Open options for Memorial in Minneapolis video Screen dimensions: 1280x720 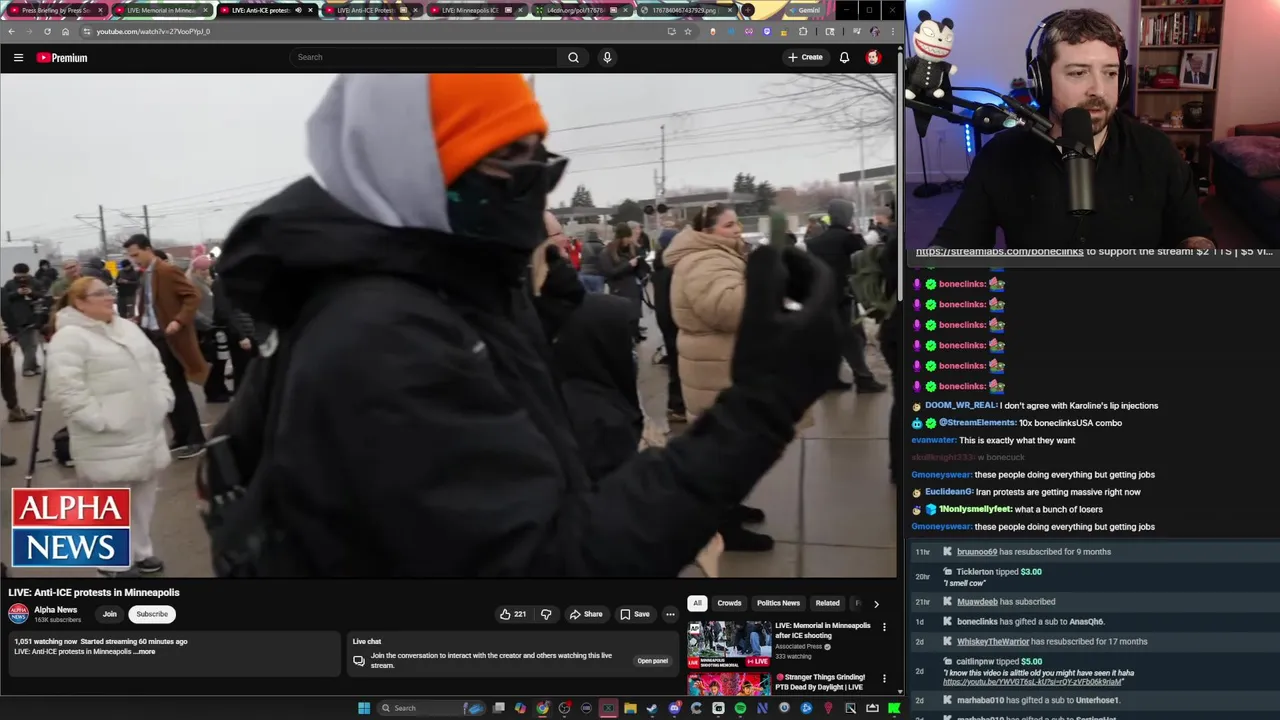pyautogui.click(x=884, y=627)
